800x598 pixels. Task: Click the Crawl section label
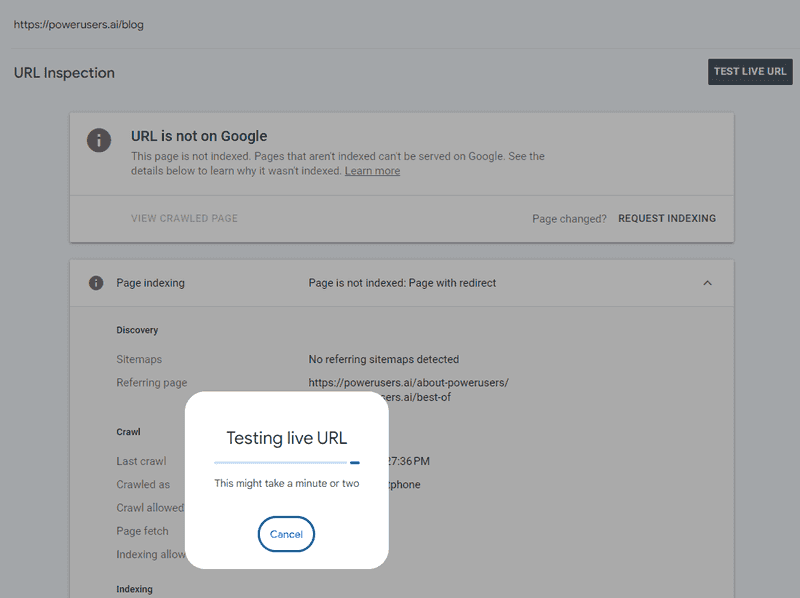pyautogui.click(x=128, y=432)
